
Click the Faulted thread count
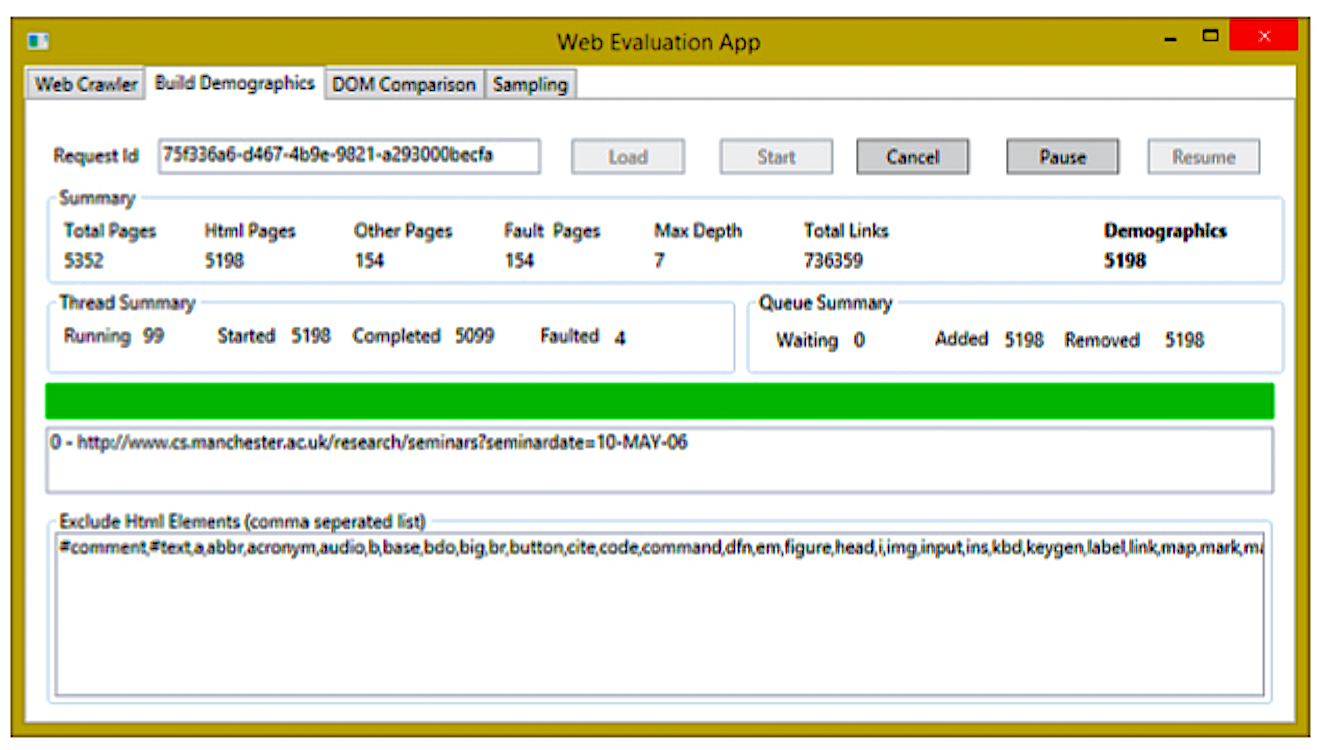coord(620,338)
